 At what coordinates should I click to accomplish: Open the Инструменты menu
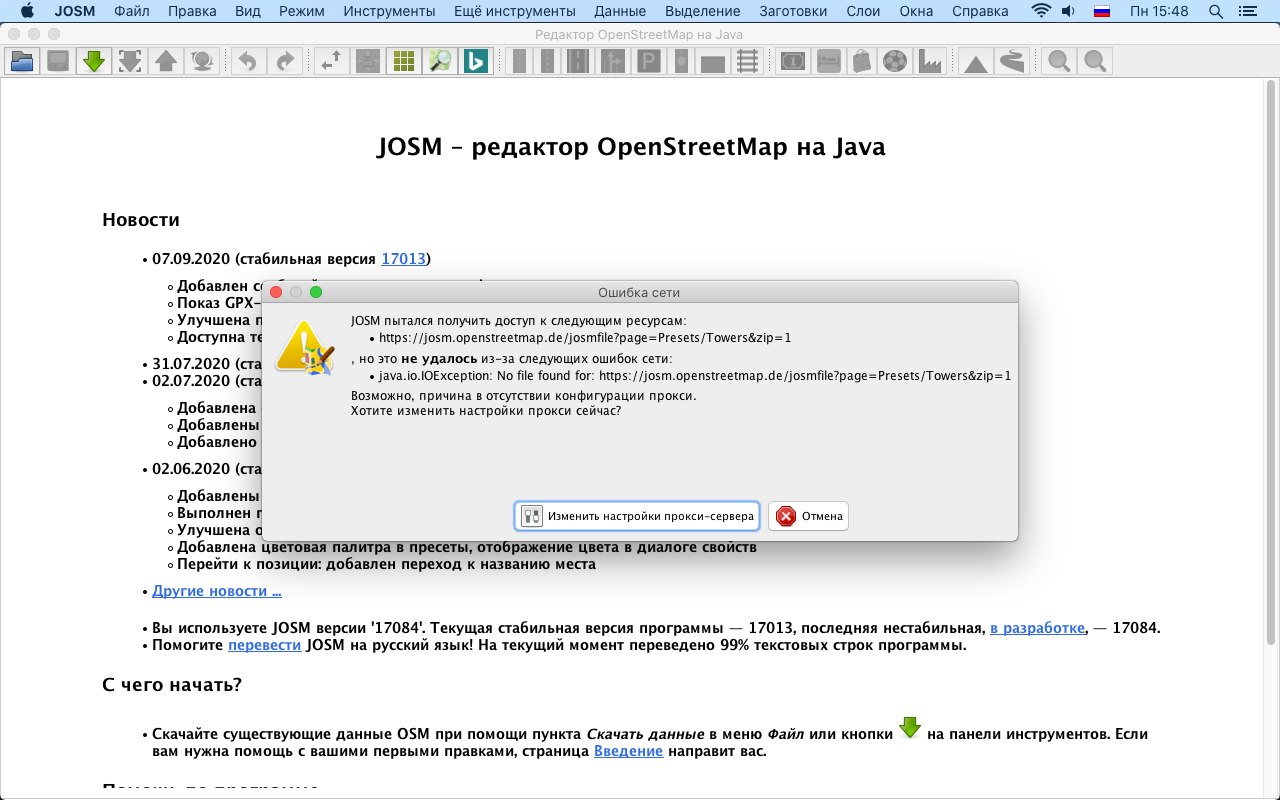(389, 11)
